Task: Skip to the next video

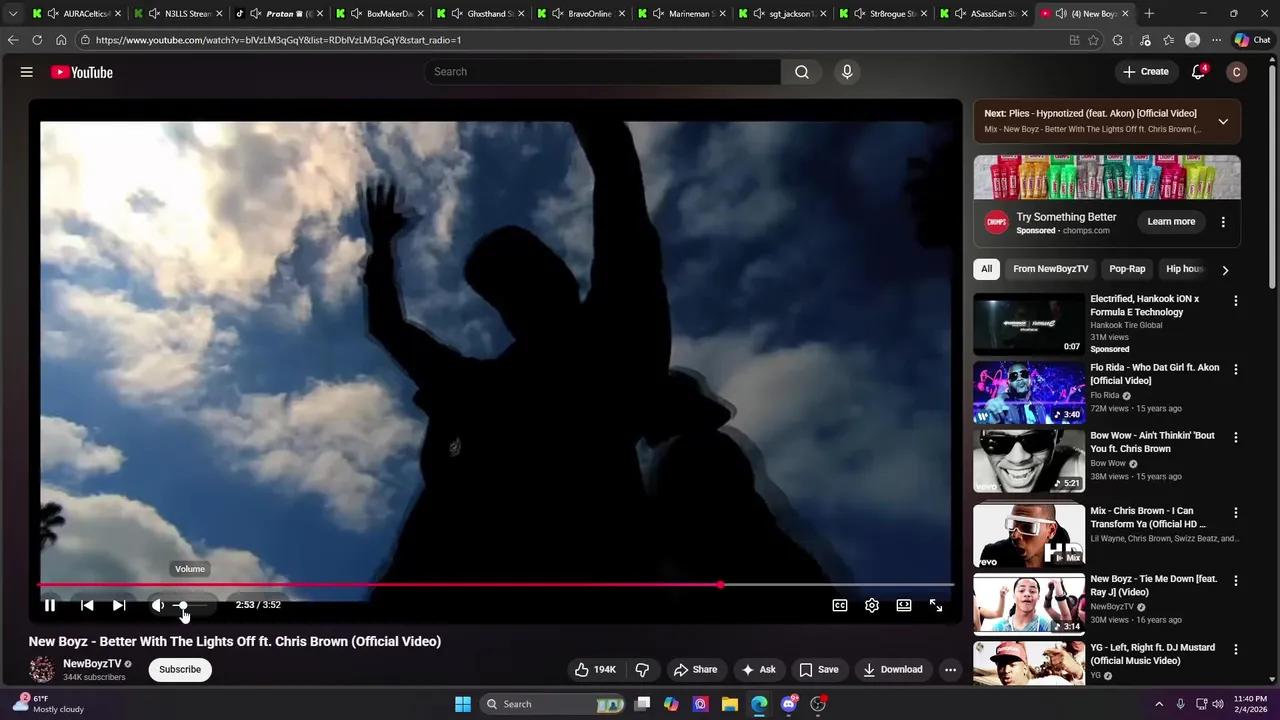Action: [119, 605]
